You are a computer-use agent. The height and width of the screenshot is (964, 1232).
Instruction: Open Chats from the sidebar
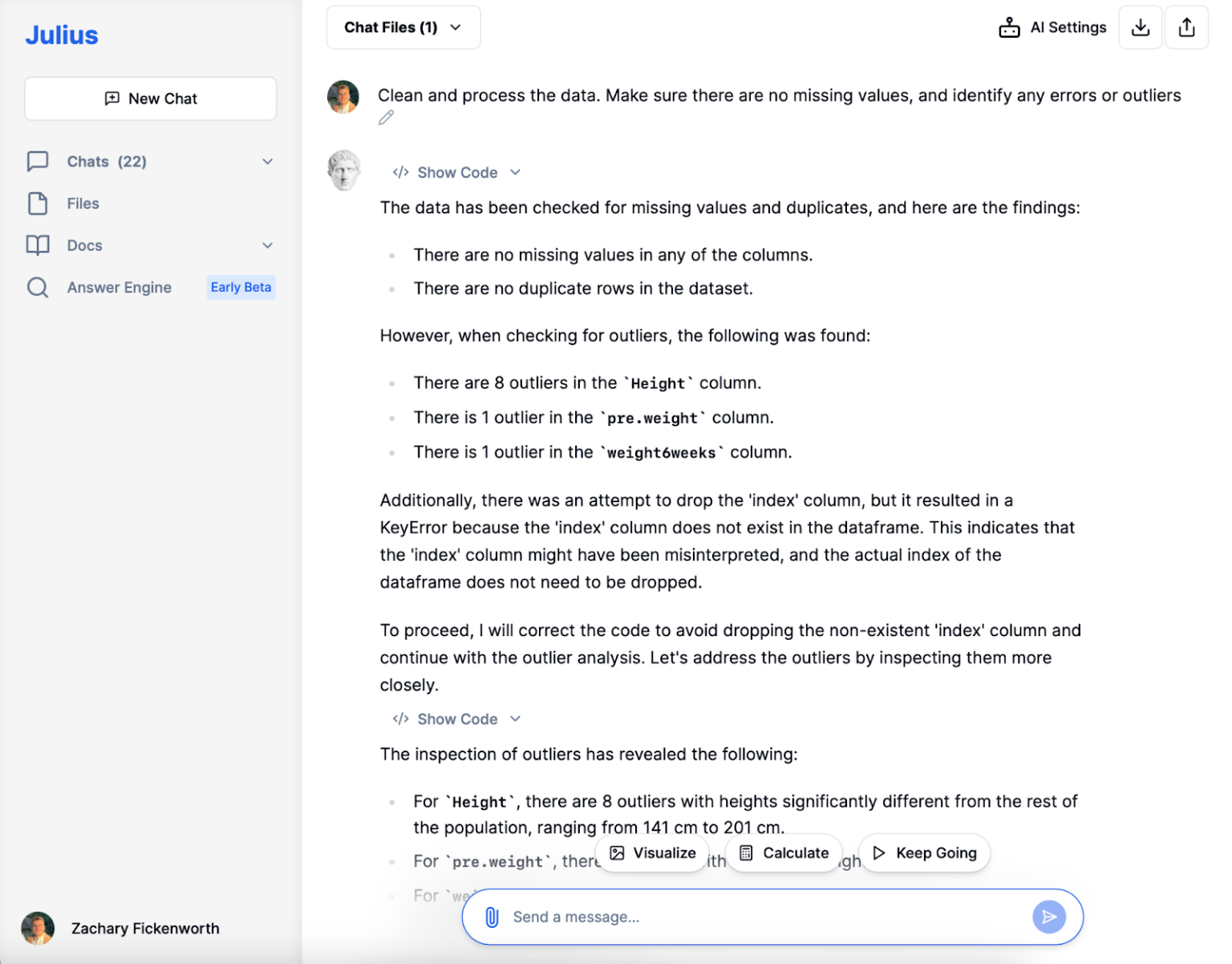pos(88,161)
